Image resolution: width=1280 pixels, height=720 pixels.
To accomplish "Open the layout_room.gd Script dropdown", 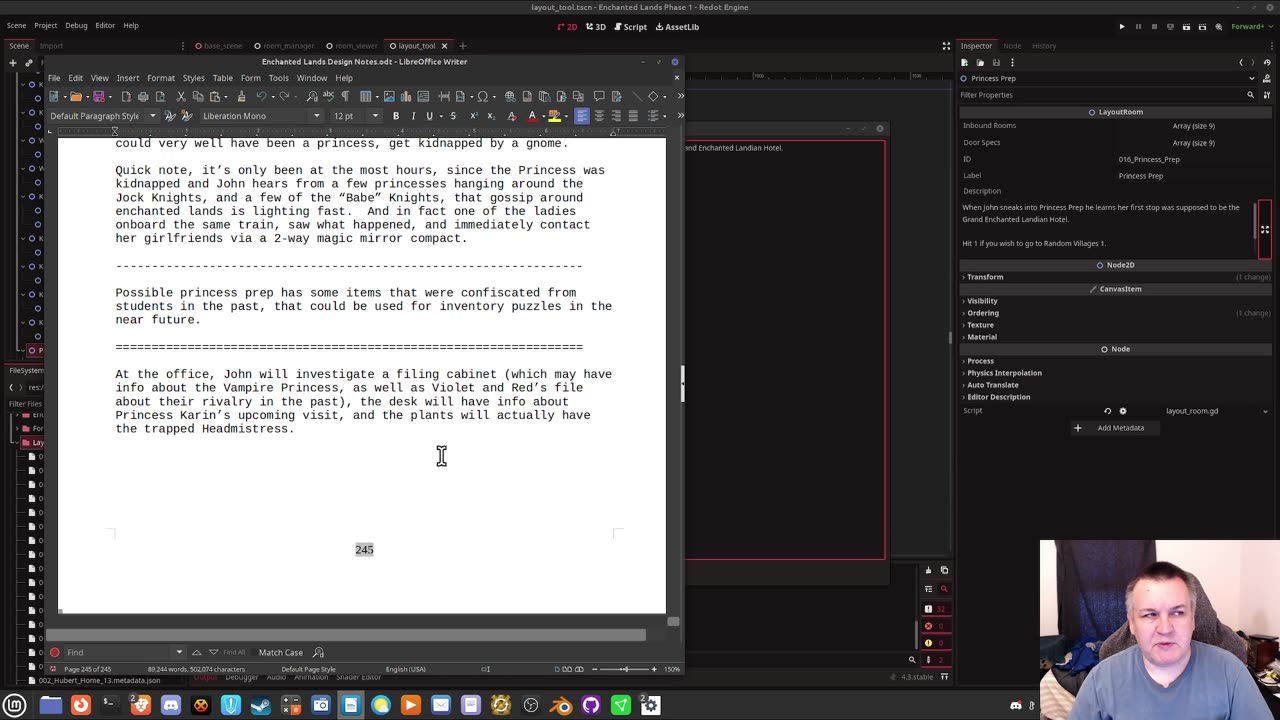I will [x=1265, y=411].
